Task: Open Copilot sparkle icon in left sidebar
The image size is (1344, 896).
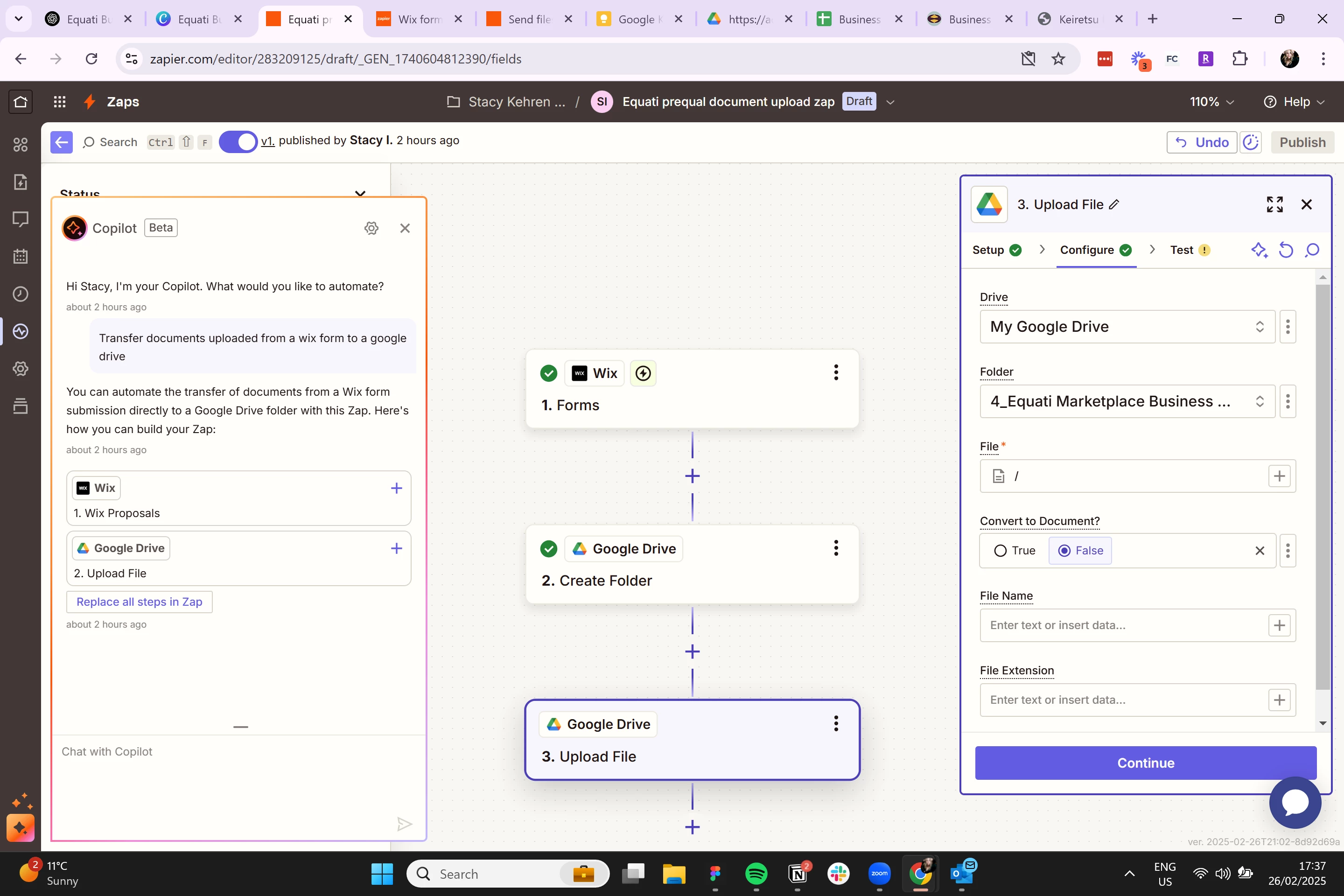Action: pos(21,827)
